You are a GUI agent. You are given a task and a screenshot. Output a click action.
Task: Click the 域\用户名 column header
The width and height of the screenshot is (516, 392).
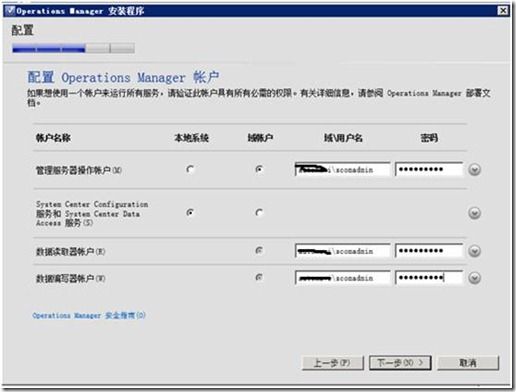pyautogui.click(x=343, y=138)
